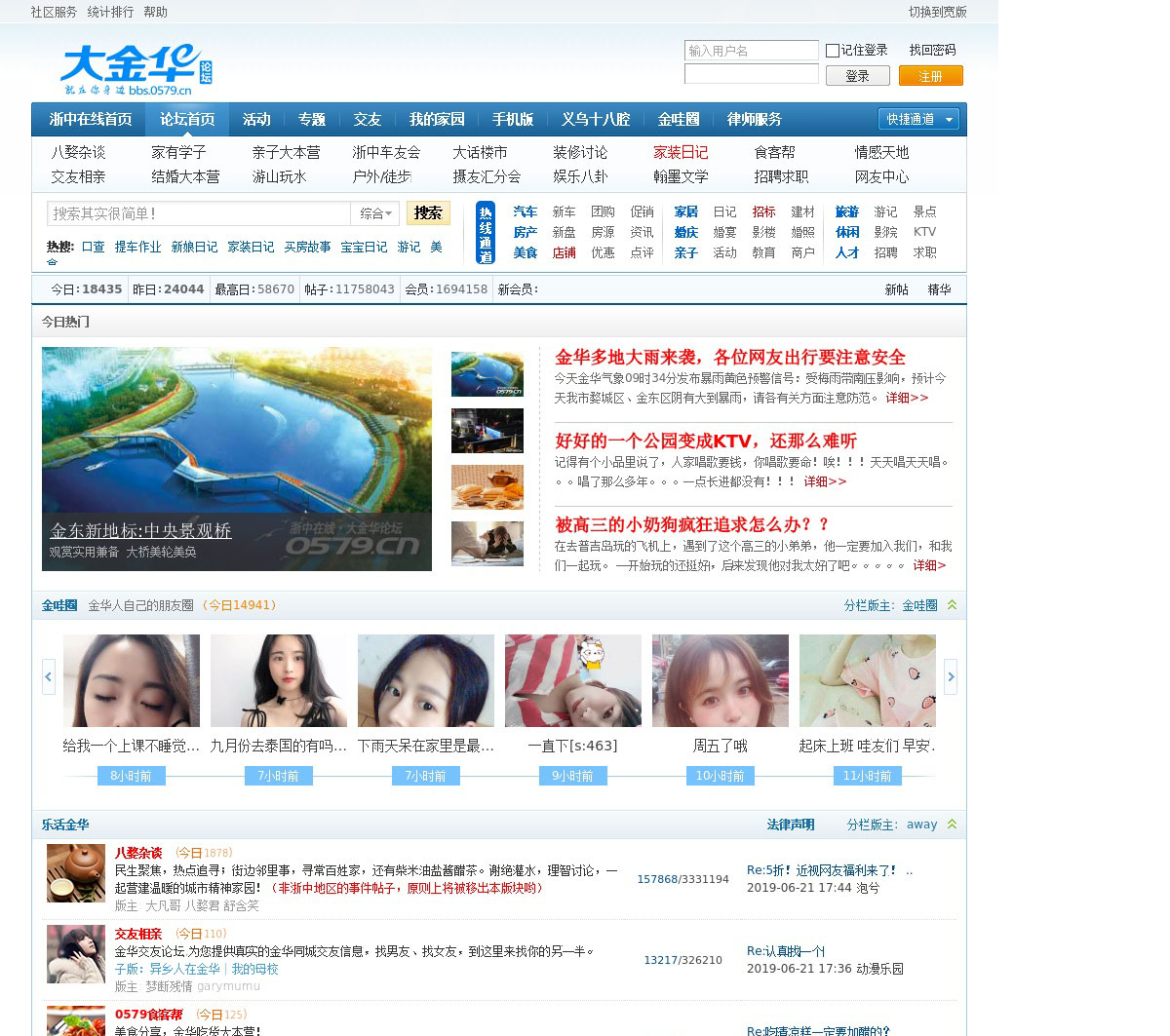The height and width of the screenshot is (1036, 1170).
Task: Enable the 记住登录 checkbox
Action: [x=833, y=51]
